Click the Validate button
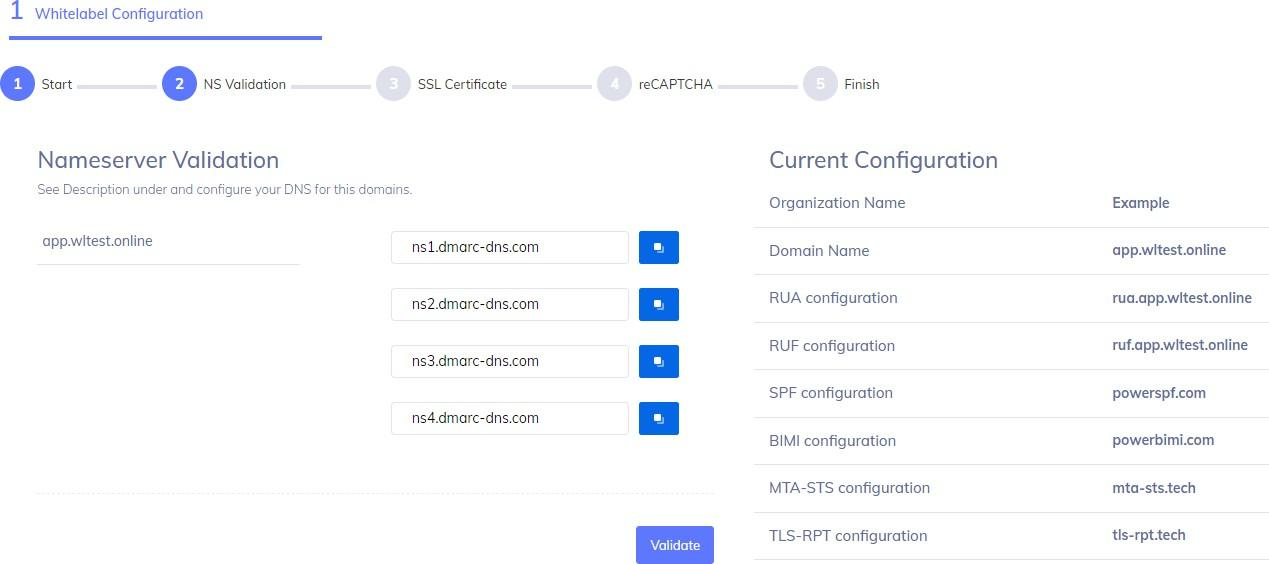 click(x=675, y=545)
